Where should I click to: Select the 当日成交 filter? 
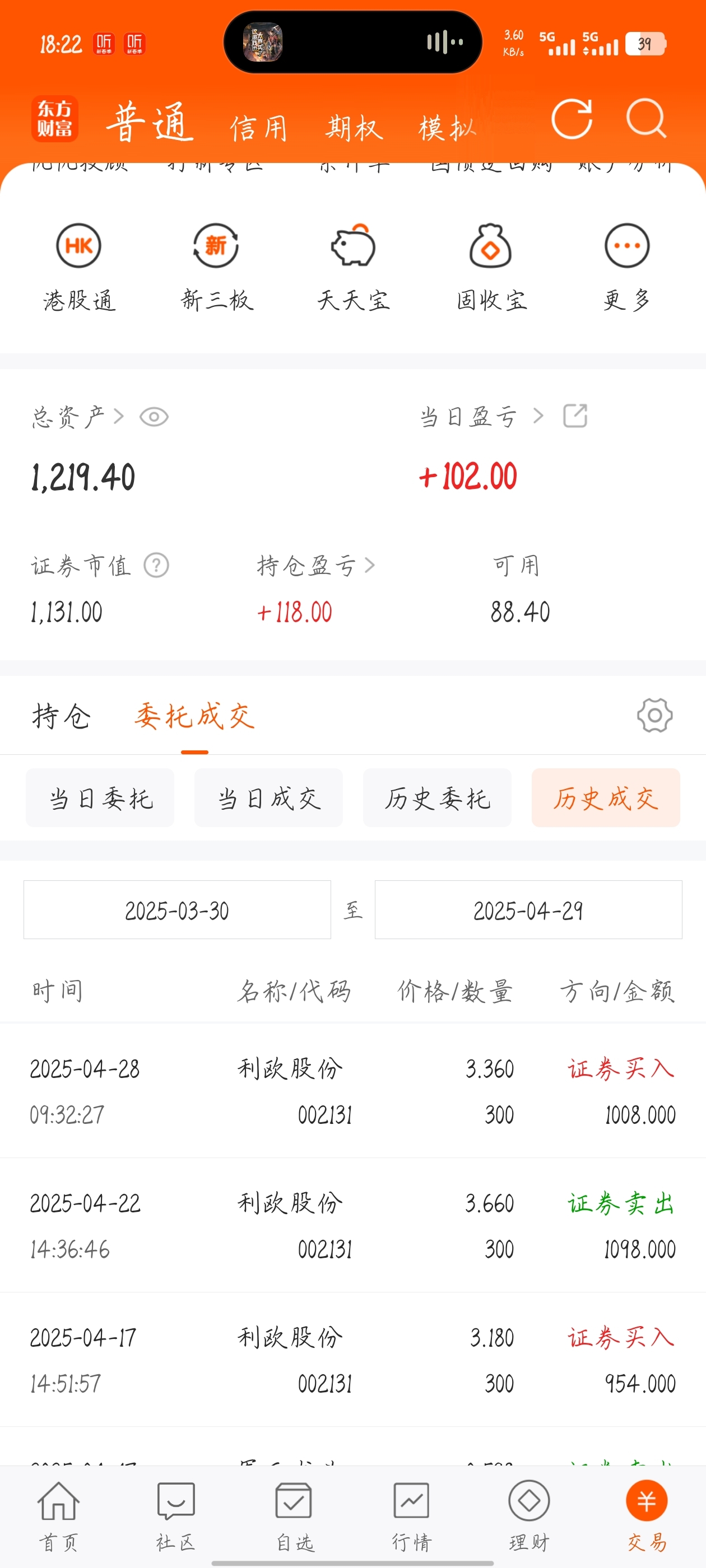tap(268, 797)
